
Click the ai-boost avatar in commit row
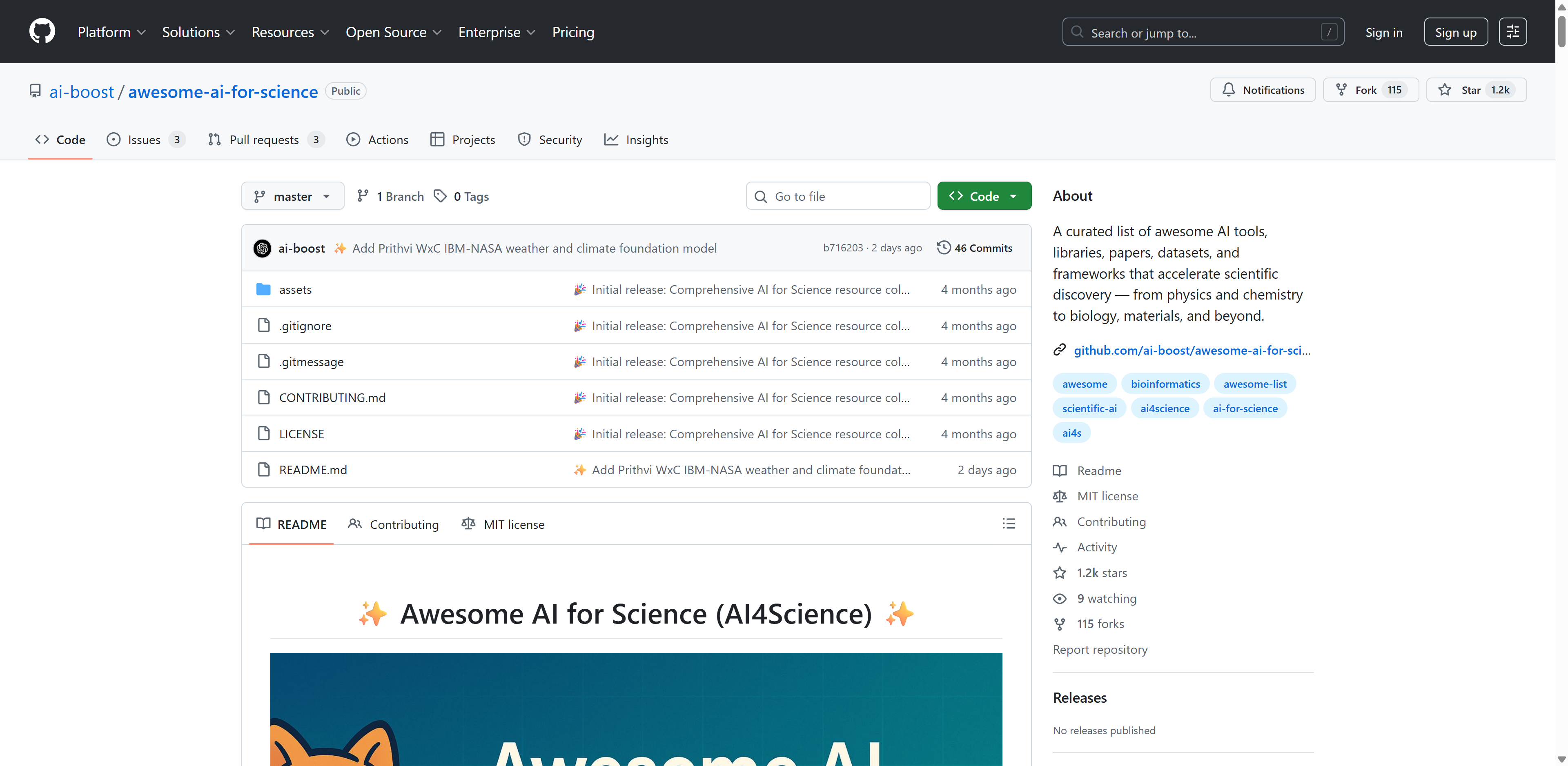(x=262, y=248)
